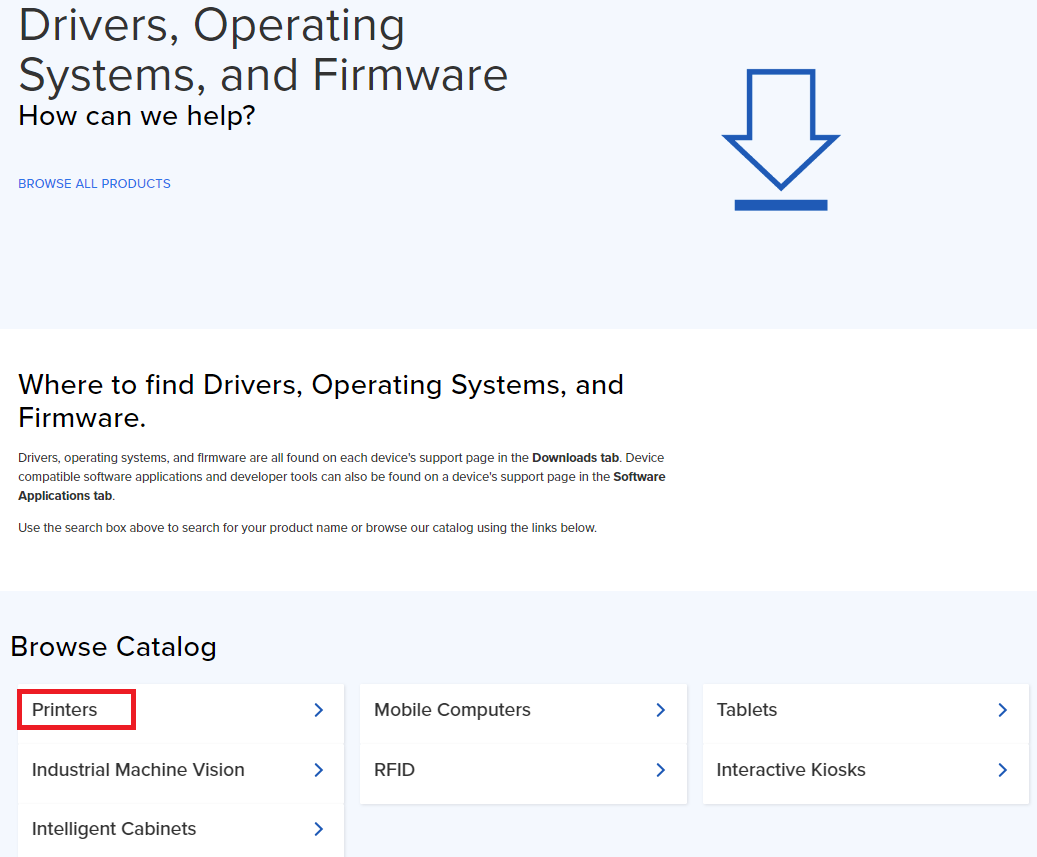Expand the Mobile Computers category chevron
This screenshot has width=1037, height=857.
pos(660,710)
